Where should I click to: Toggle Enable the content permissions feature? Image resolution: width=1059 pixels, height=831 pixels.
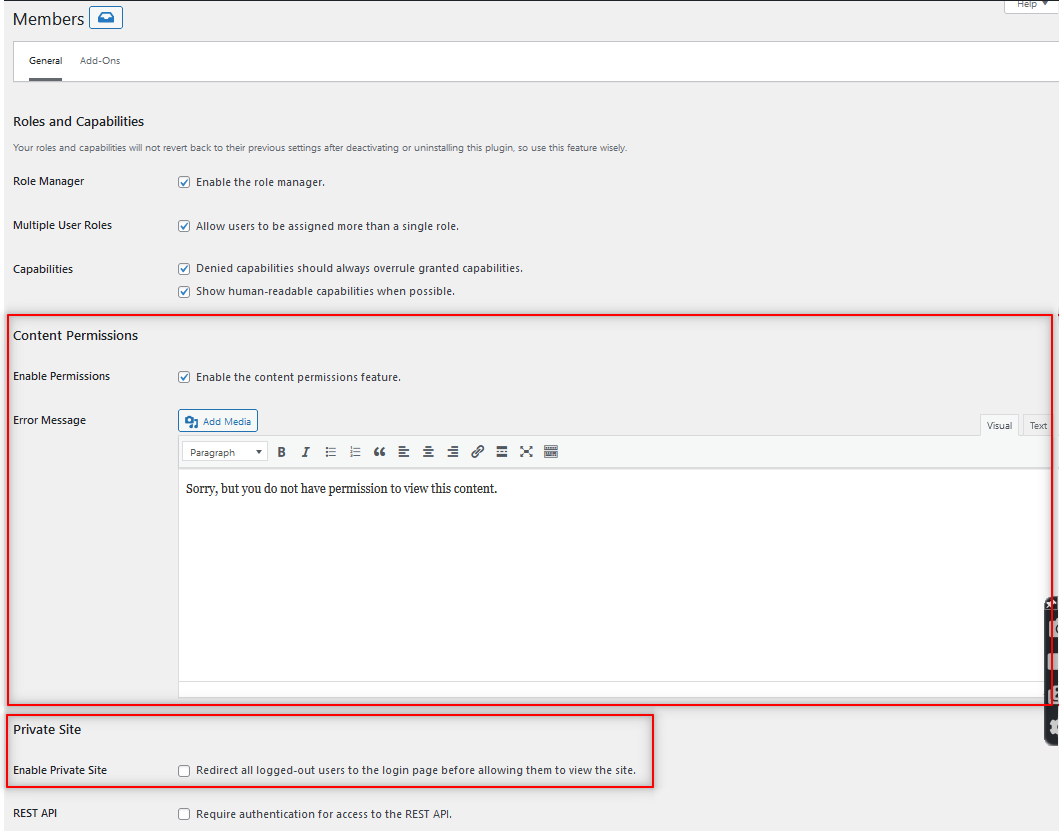click(x=184, y=377)
